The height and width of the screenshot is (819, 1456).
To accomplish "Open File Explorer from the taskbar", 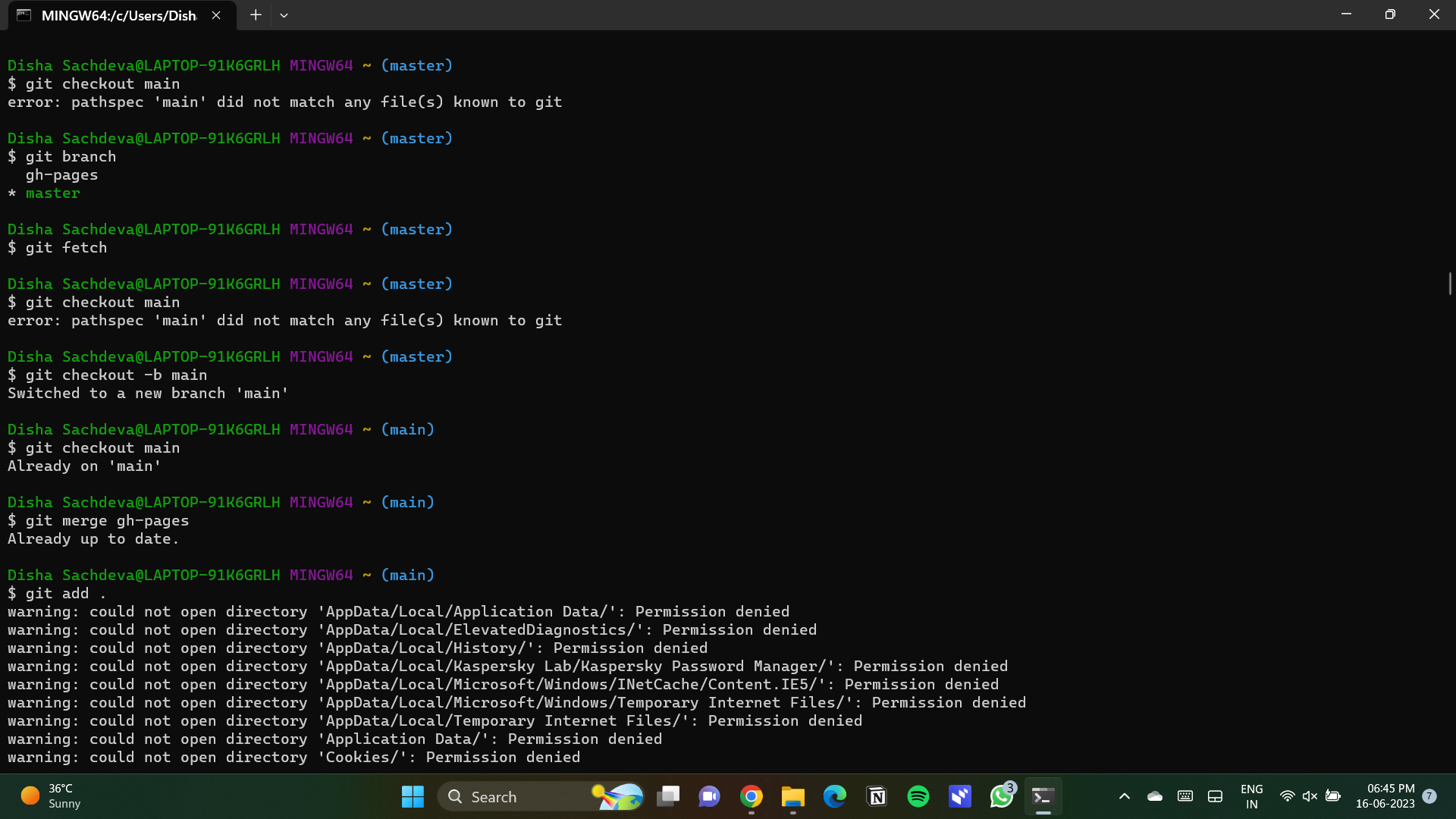I will pos(792,796).
